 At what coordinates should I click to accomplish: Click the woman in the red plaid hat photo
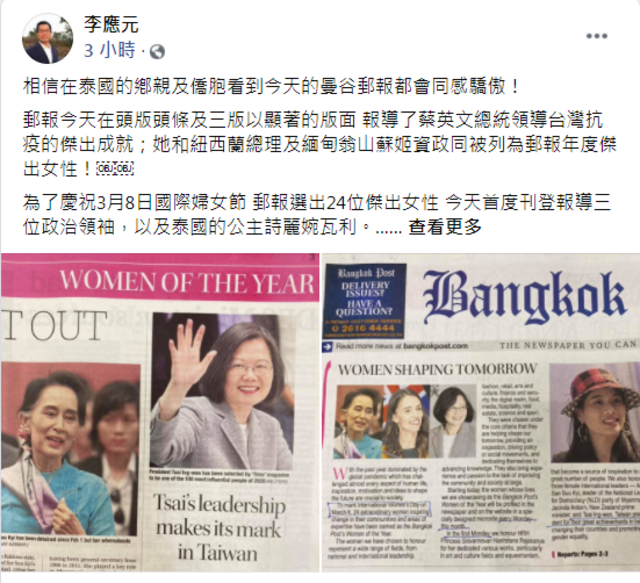coord(595,413)
